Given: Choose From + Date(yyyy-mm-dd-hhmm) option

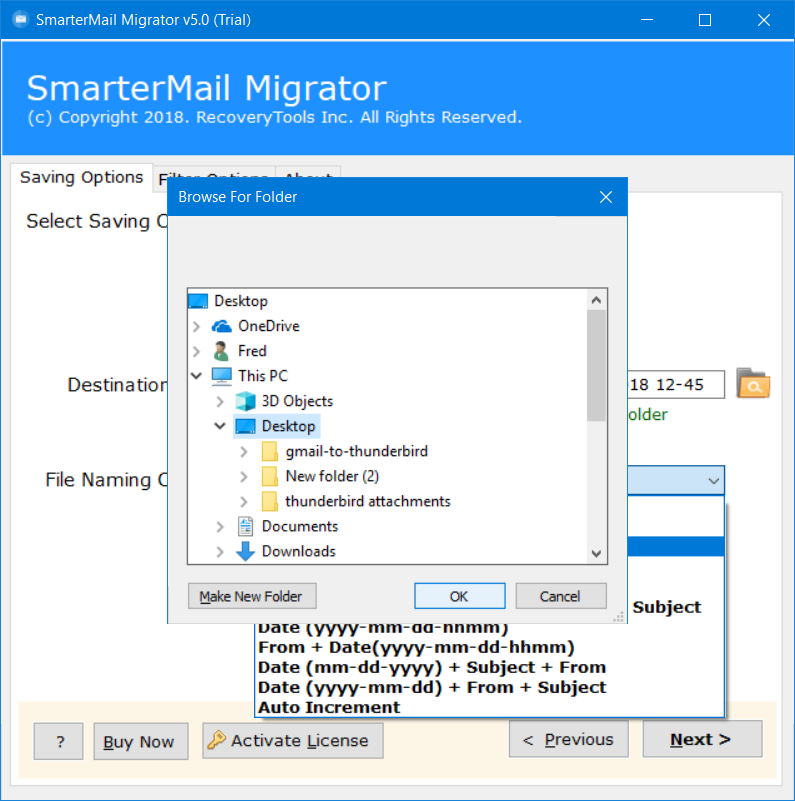Looking at the screenshot, I should coord(416,647).
